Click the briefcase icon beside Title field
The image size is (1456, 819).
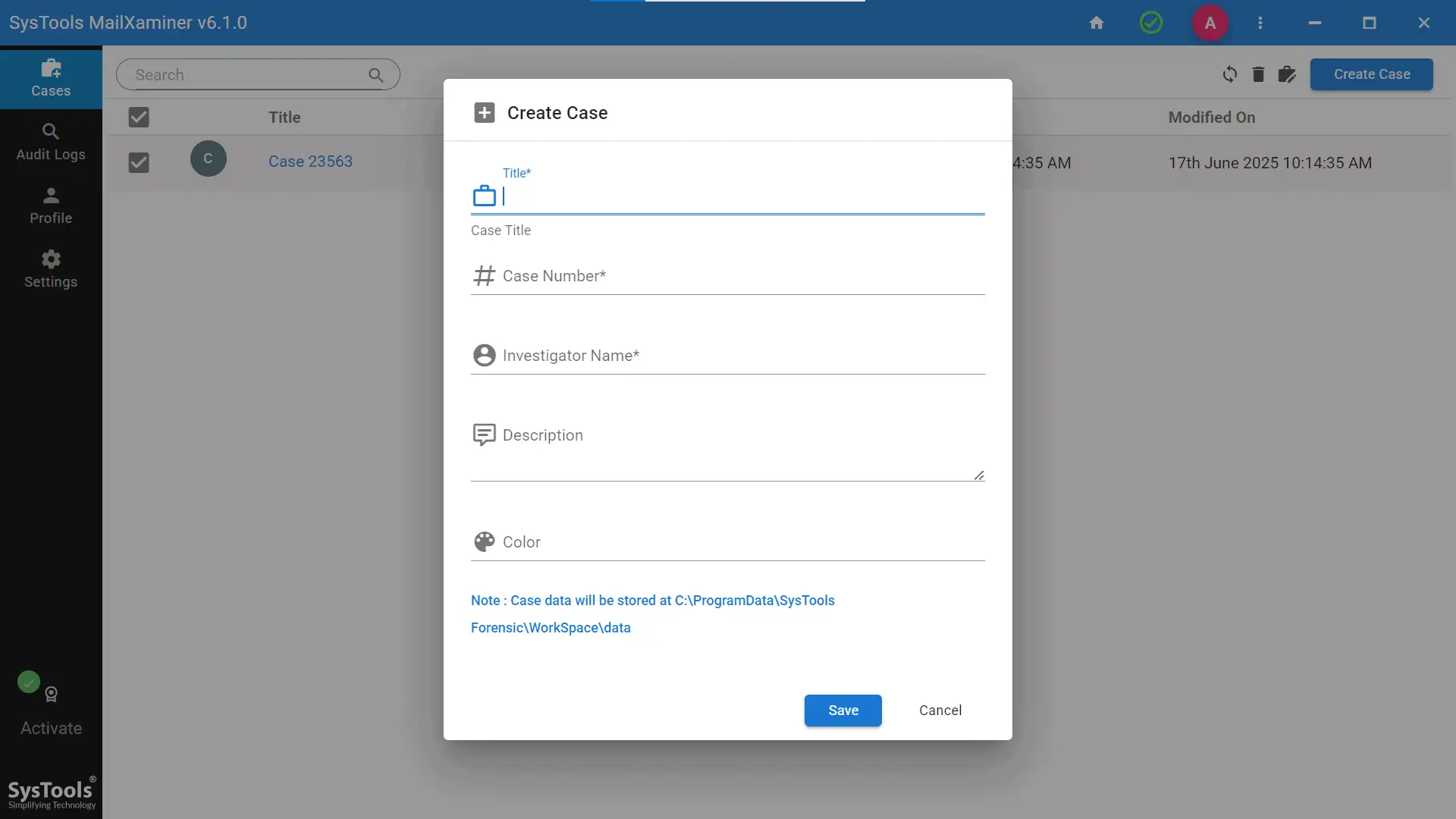click(485, 196)
